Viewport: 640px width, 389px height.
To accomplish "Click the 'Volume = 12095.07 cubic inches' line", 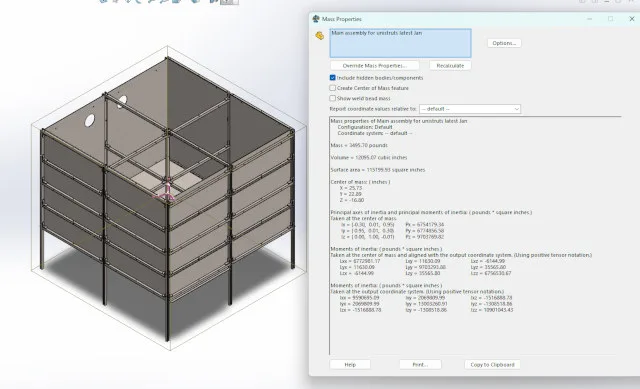I will pyautogui.click(x=369, y=158).
